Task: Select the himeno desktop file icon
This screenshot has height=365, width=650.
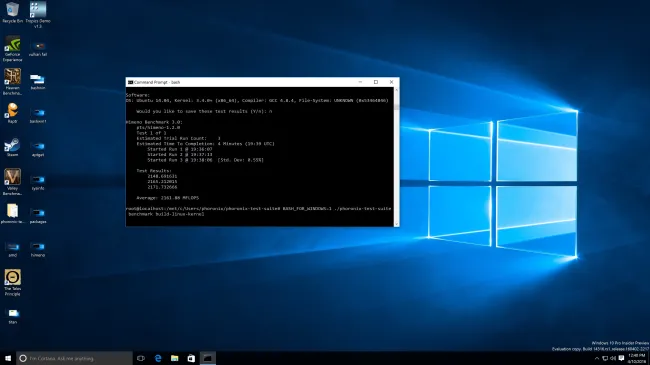Action: (x=38, y=250)
